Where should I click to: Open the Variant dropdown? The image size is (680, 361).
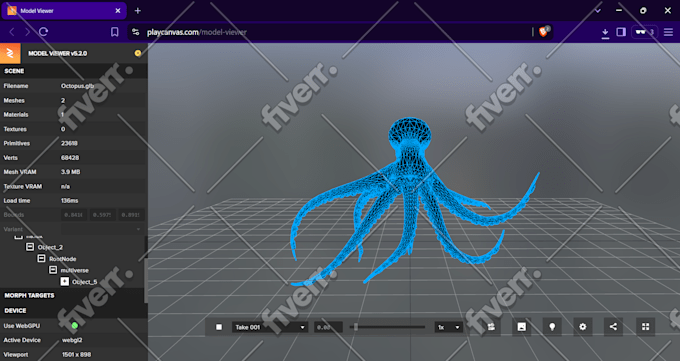click(x=102, y=229)
